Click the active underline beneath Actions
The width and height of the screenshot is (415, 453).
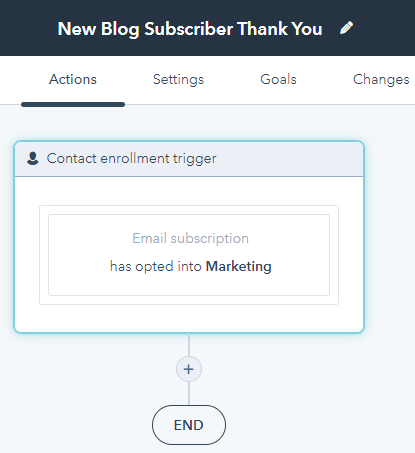[x=73, y=105]
